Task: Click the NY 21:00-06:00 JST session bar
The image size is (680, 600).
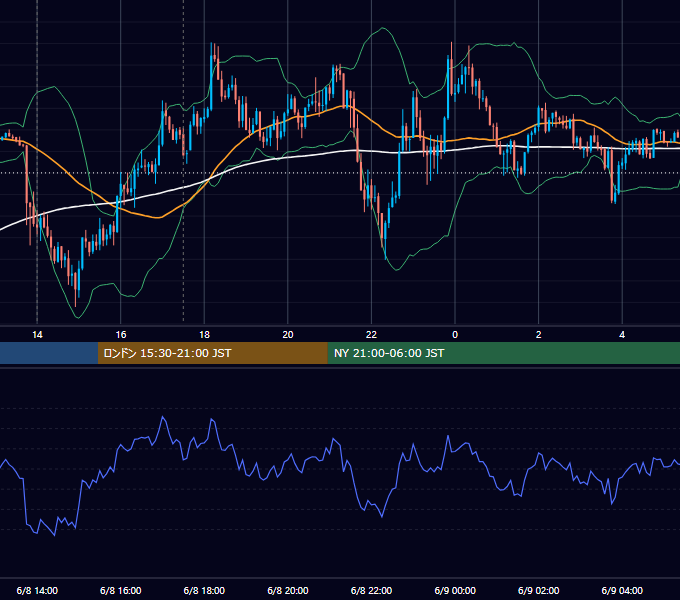Action: point(503,353)
